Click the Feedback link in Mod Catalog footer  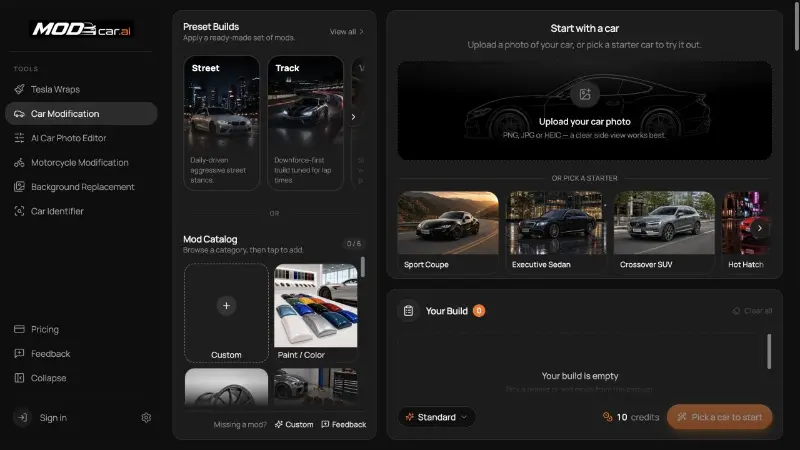343,424
